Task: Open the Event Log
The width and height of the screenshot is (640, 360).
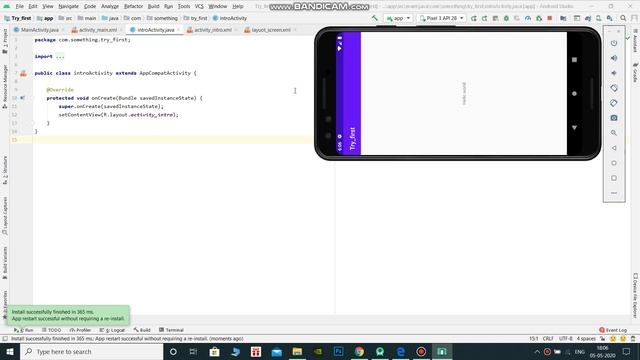Action: [613, 330]
